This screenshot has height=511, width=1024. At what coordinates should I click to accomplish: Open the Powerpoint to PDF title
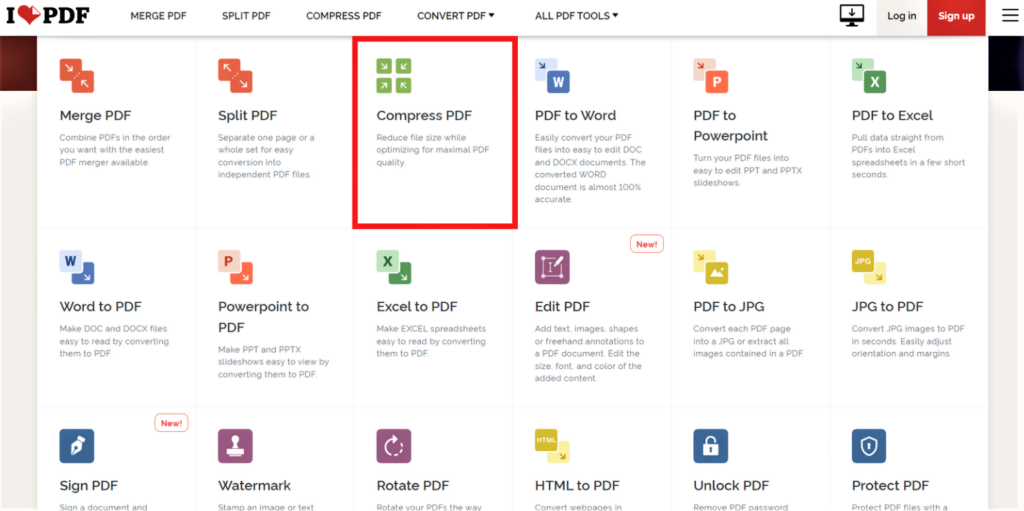point(264,316)
